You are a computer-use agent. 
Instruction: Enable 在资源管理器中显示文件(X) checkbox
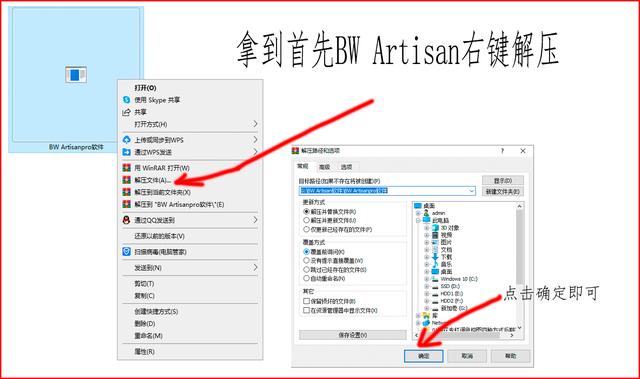click(307, 310)
